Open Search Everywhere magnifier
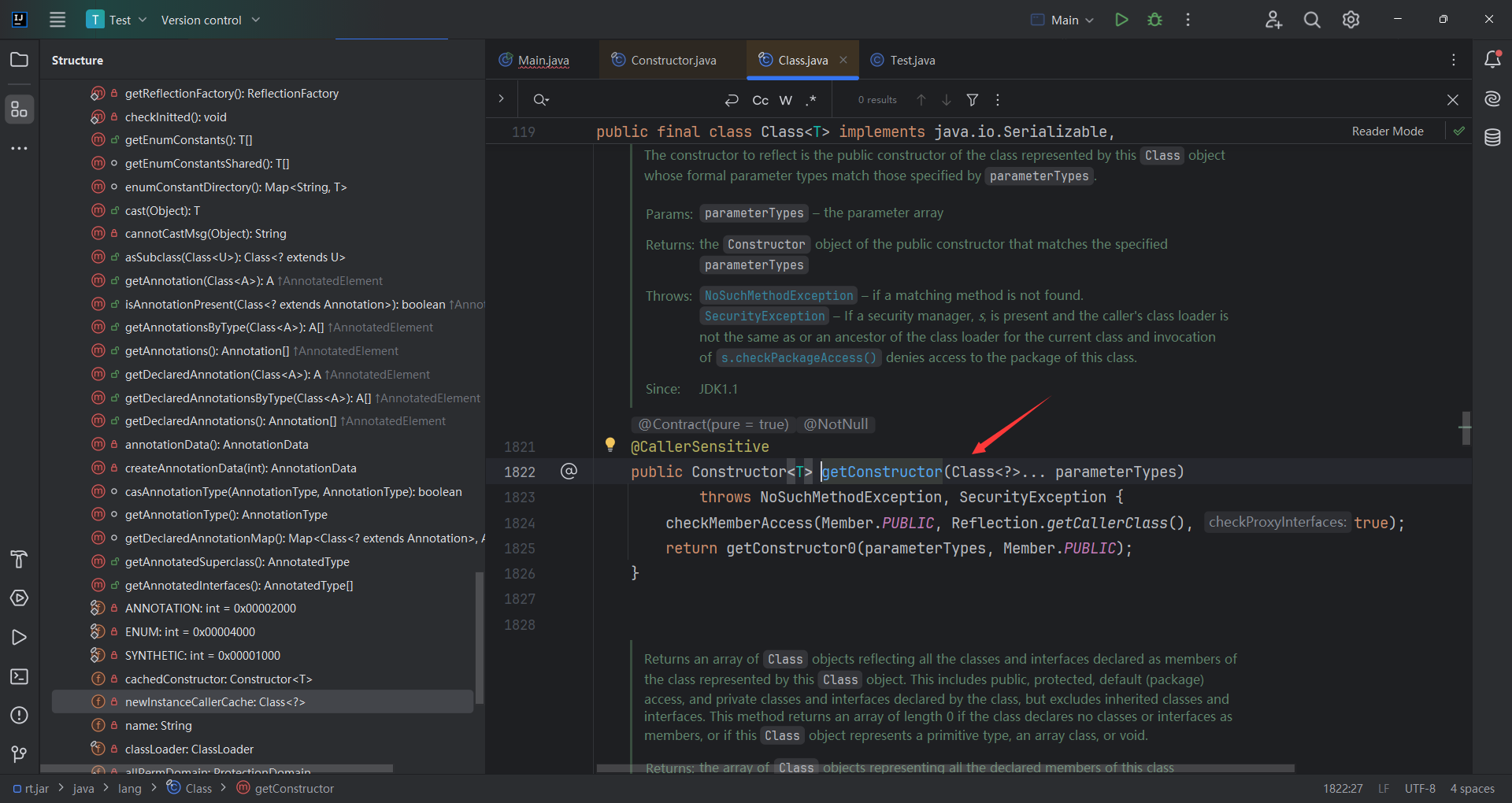This screenshot has height=803, width=1512. click(1312, 20)
